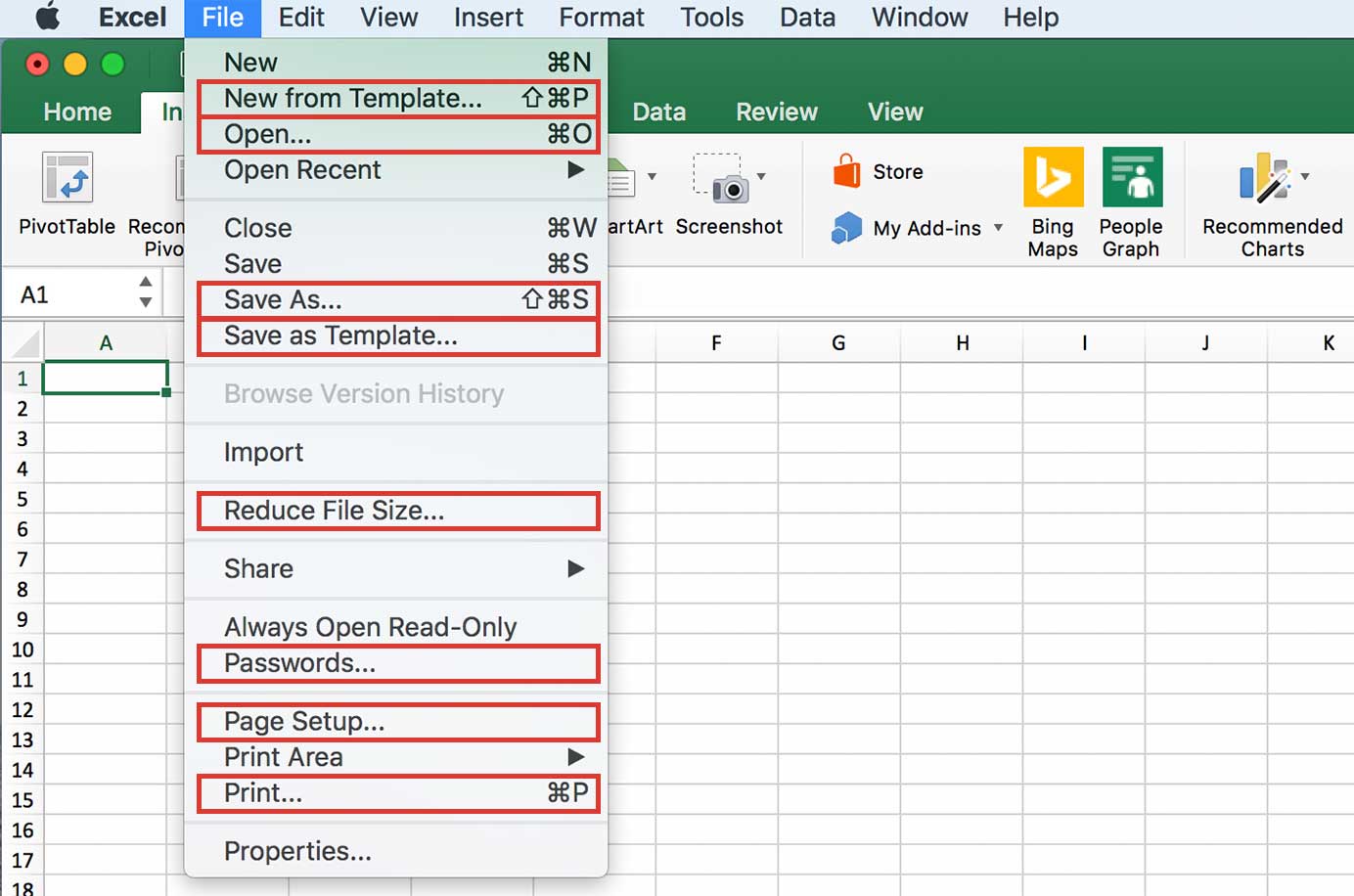Select New from Template
The width and height of the screenshot is (1354, 896).
396,98
